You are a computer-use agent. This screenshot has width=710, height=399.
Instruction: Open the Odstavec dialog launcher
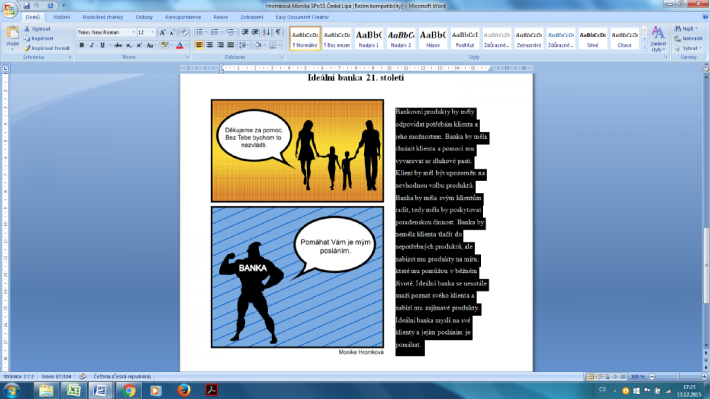(281, 58)
